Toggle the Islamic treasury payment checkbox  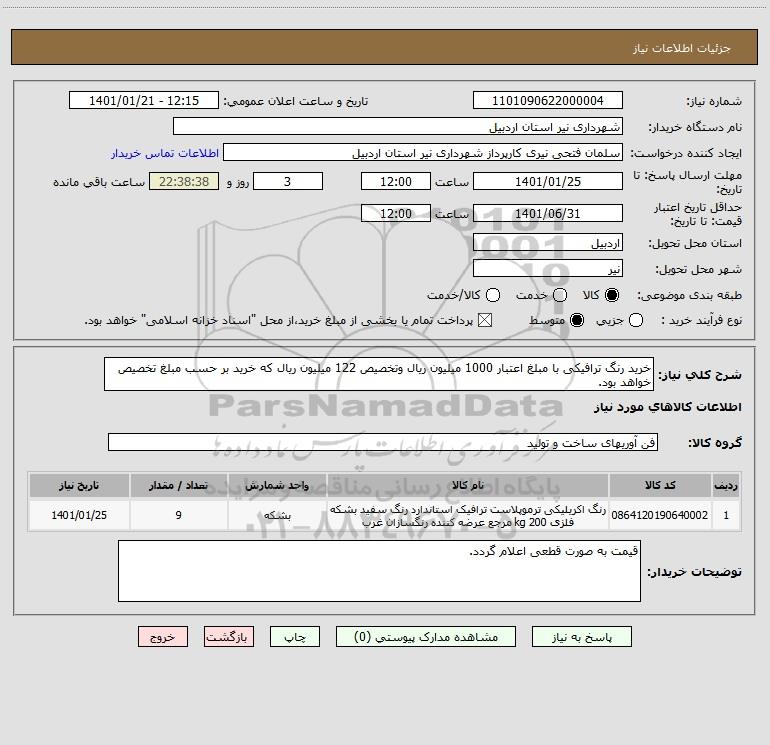485,321
